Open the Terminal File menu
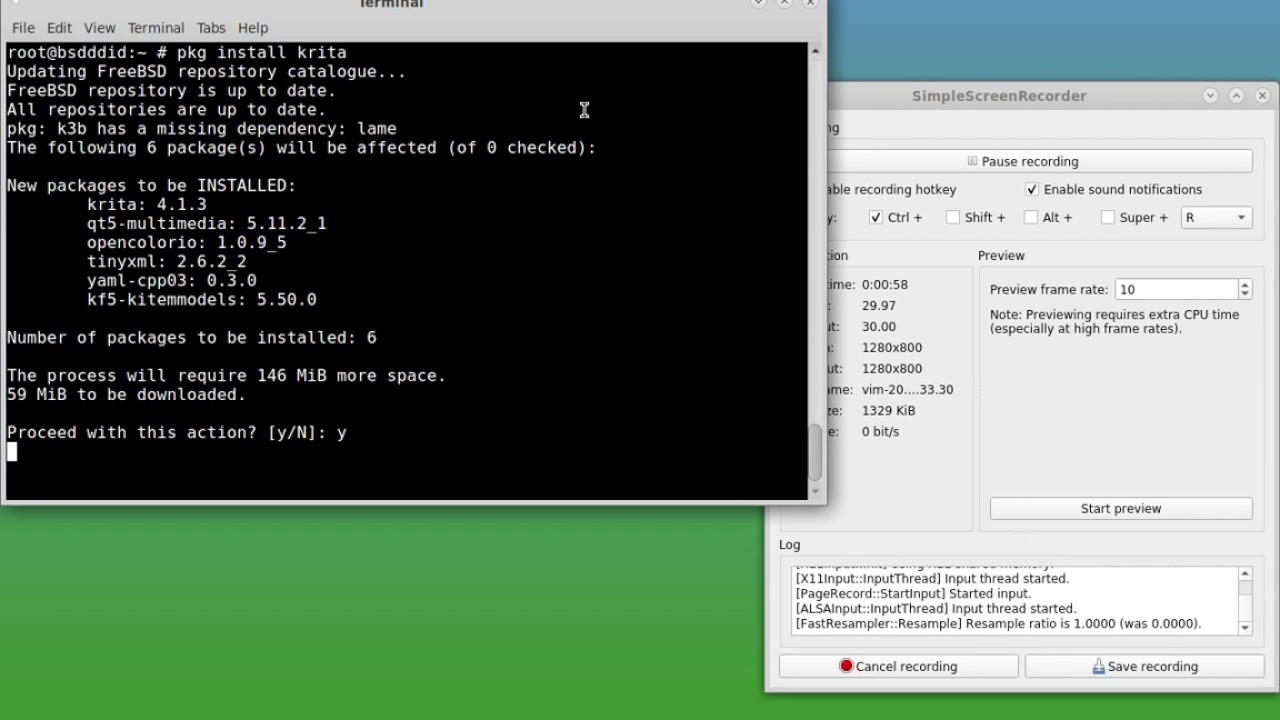 tap(23, 28)
